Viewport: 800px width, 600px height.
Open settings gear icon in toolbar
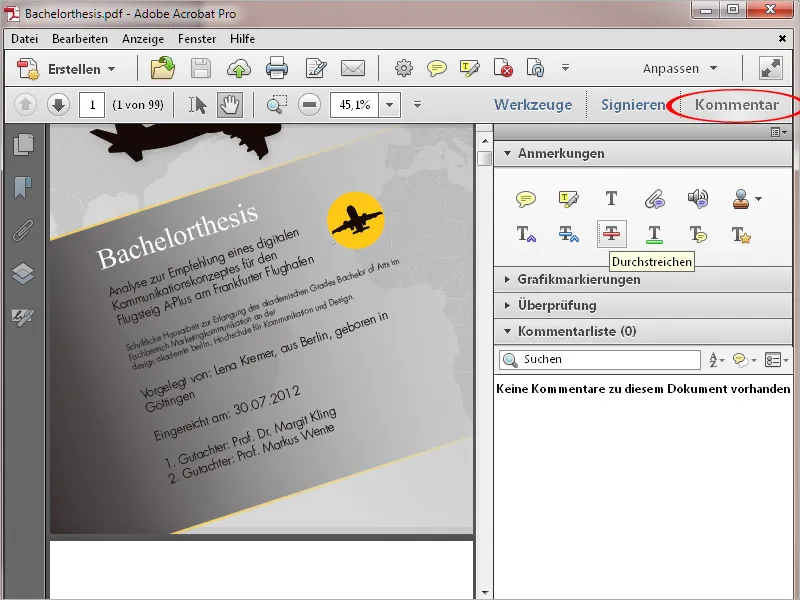404,68
